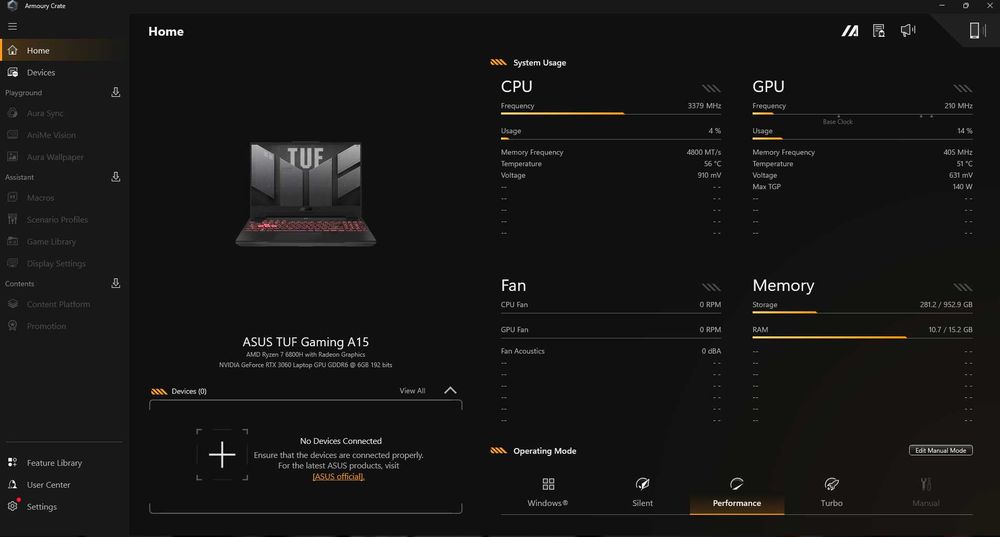This screenshot has height=537, width=1000.
Task: Click Edit Manual Mode button
Action: (x=941, y=450)
